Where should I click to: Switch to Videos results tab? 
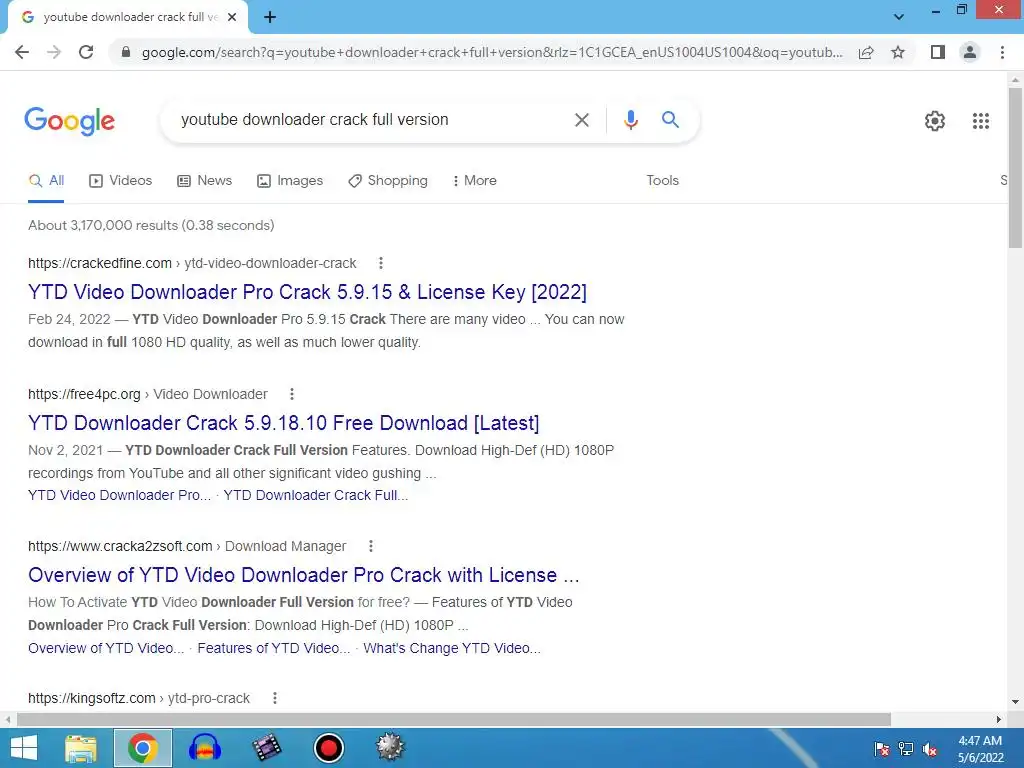120,181
